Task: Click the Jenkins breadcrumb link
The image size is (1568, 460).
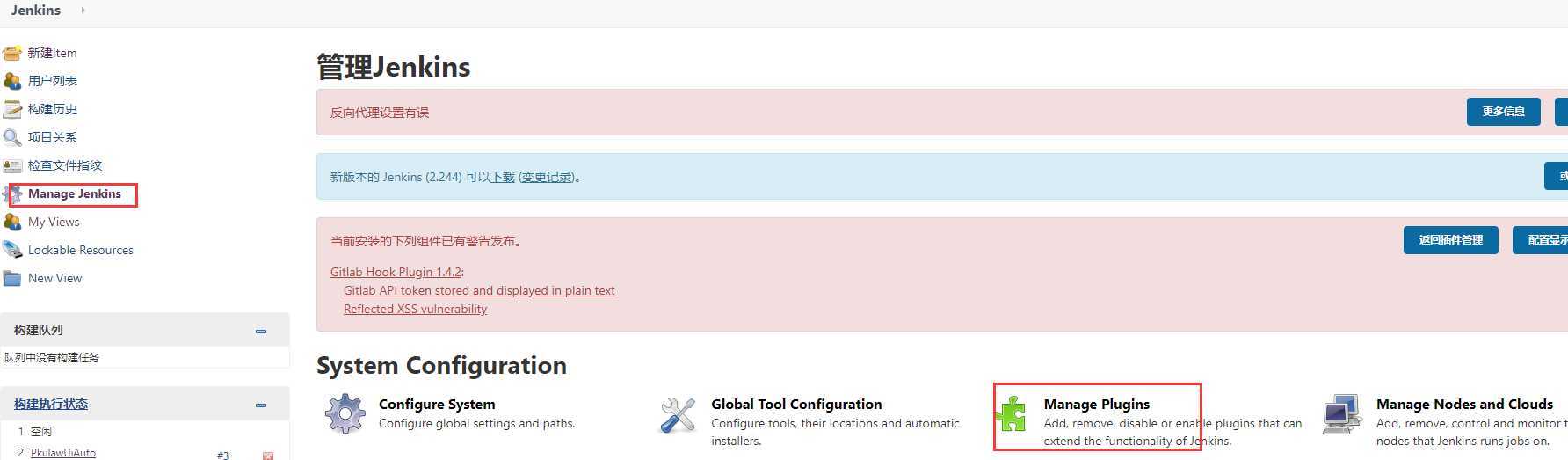Action: coord(36,11)
